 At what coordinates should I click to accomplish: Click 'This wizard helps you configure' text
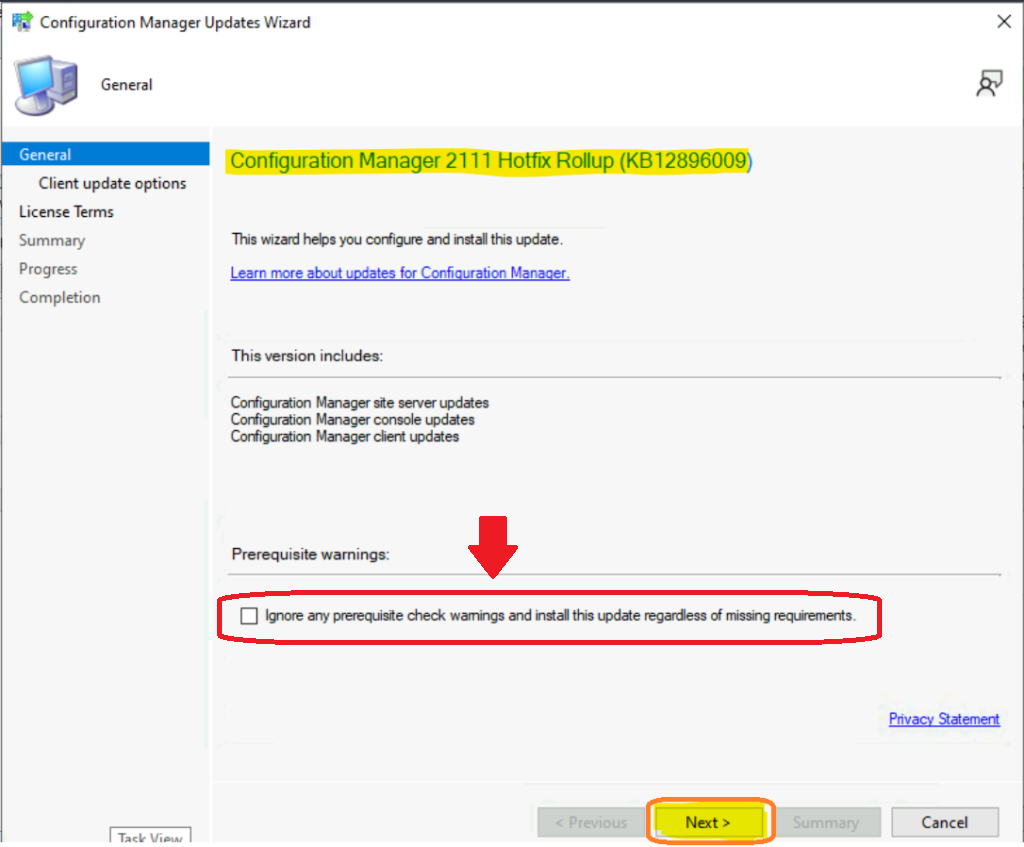(x=397, y=239)
